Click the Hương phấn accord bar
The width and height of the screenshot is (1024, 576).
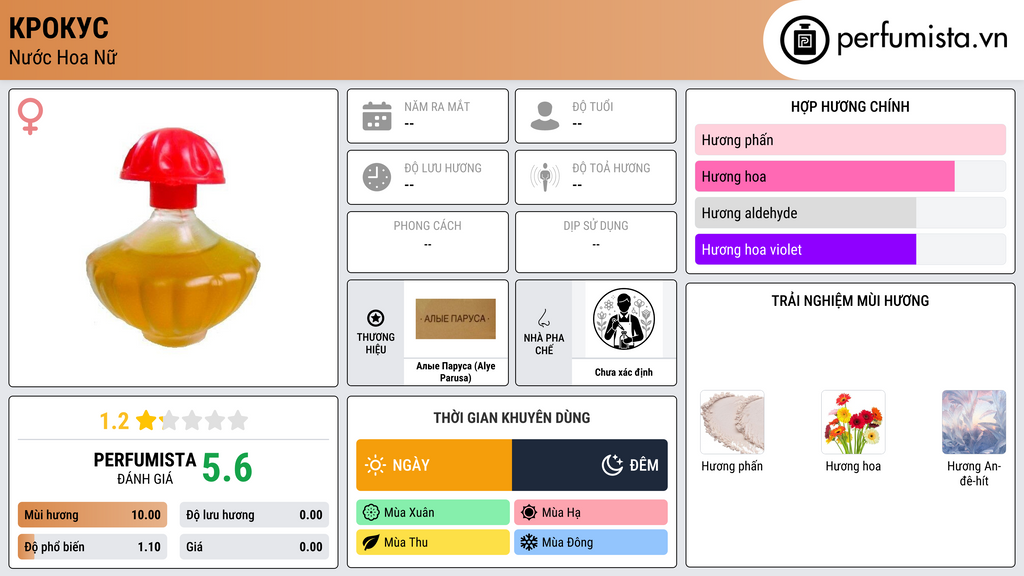(x=850, y=140)
